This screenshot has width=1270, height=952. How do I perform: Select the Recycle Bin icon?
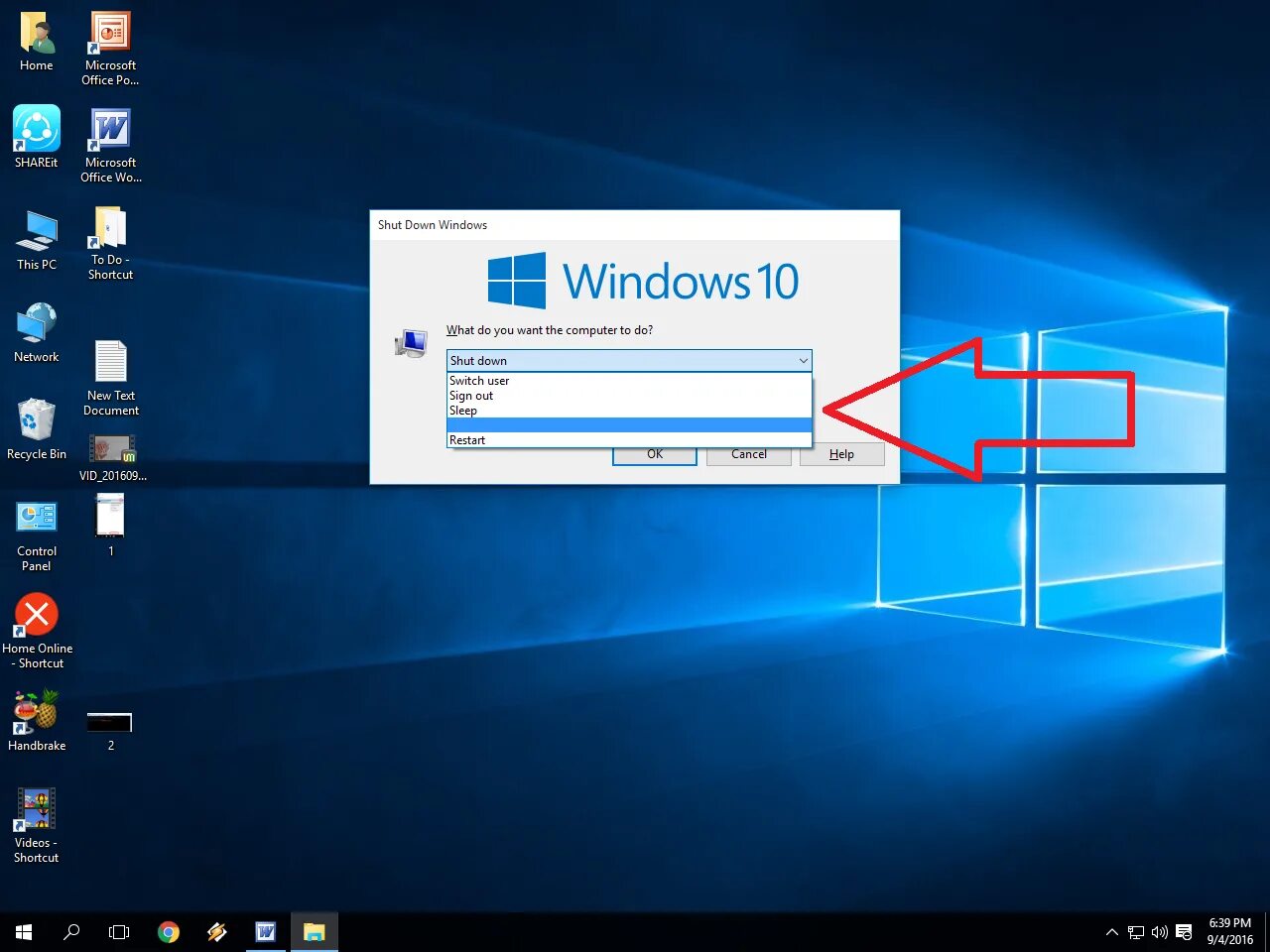click(x=37, y=429)
